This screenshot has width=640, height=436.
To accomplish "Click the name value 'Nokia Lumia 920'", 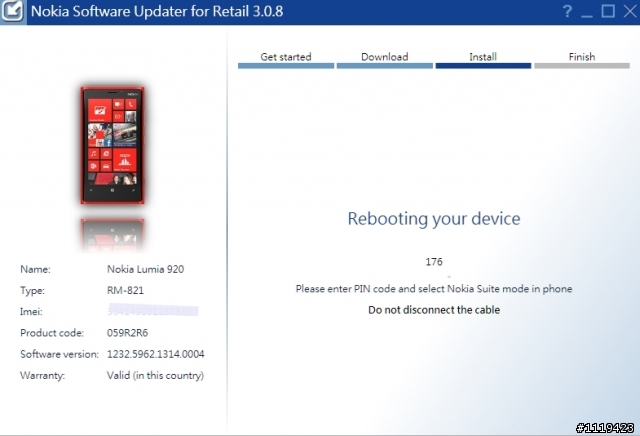I will 145,269.
